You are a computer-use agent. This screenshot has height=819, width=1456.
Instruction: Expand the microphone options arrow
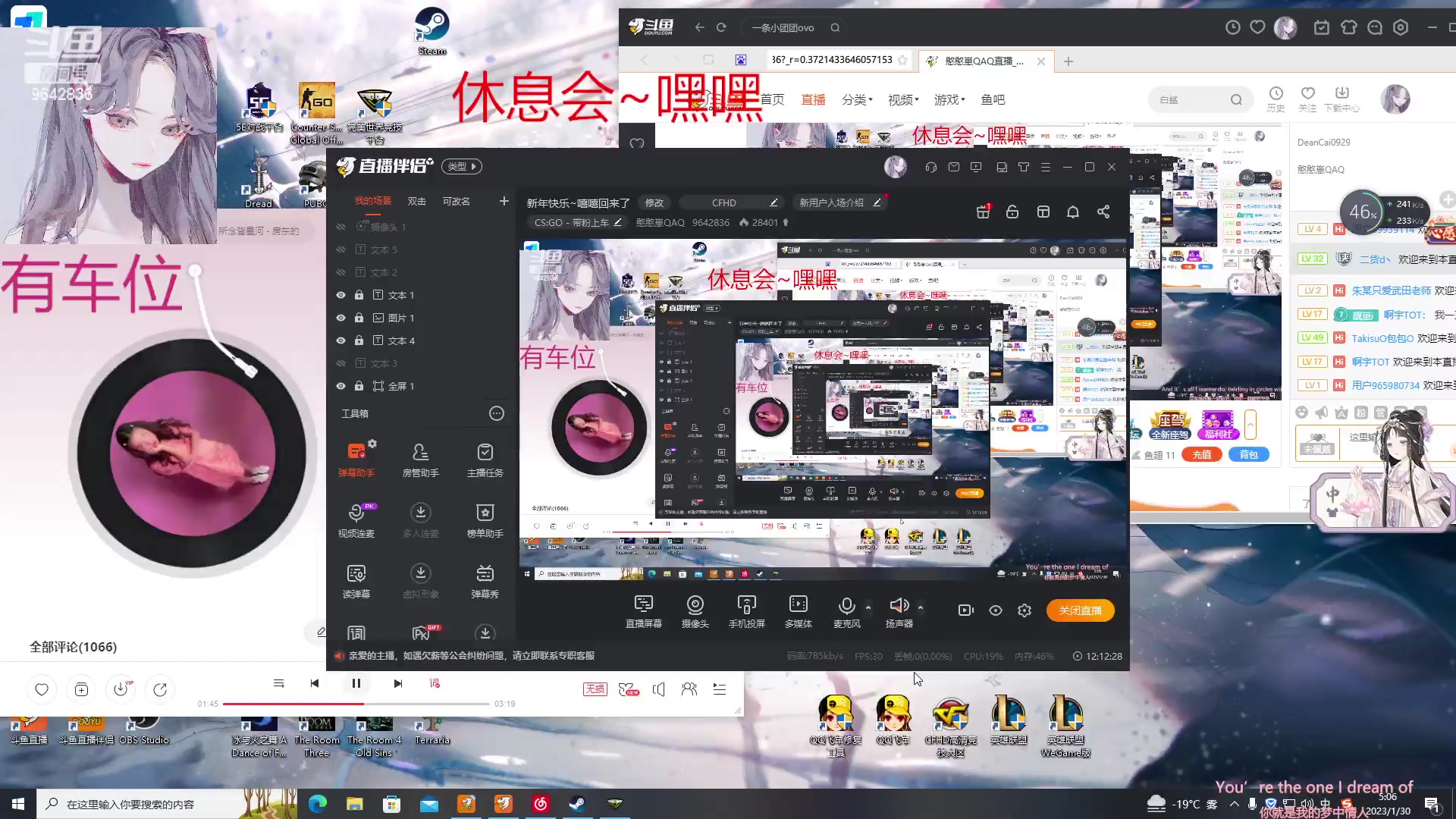(868, 607)
